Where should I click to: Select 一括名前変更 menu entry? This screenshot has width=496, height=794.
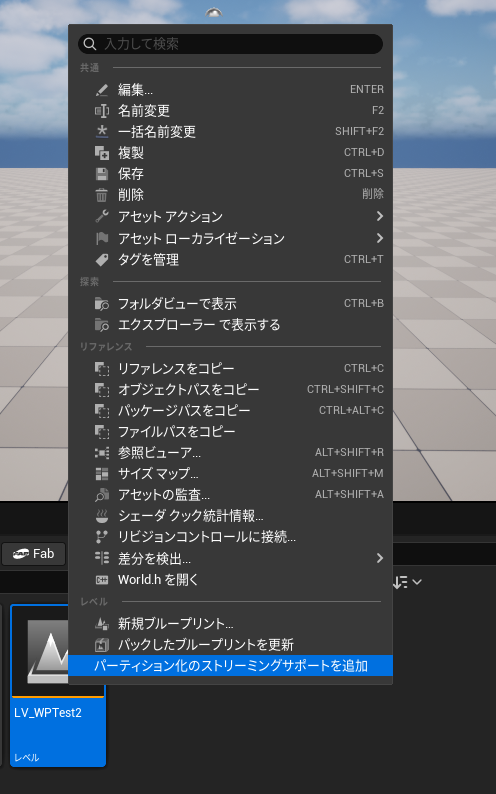coord(230,132)
